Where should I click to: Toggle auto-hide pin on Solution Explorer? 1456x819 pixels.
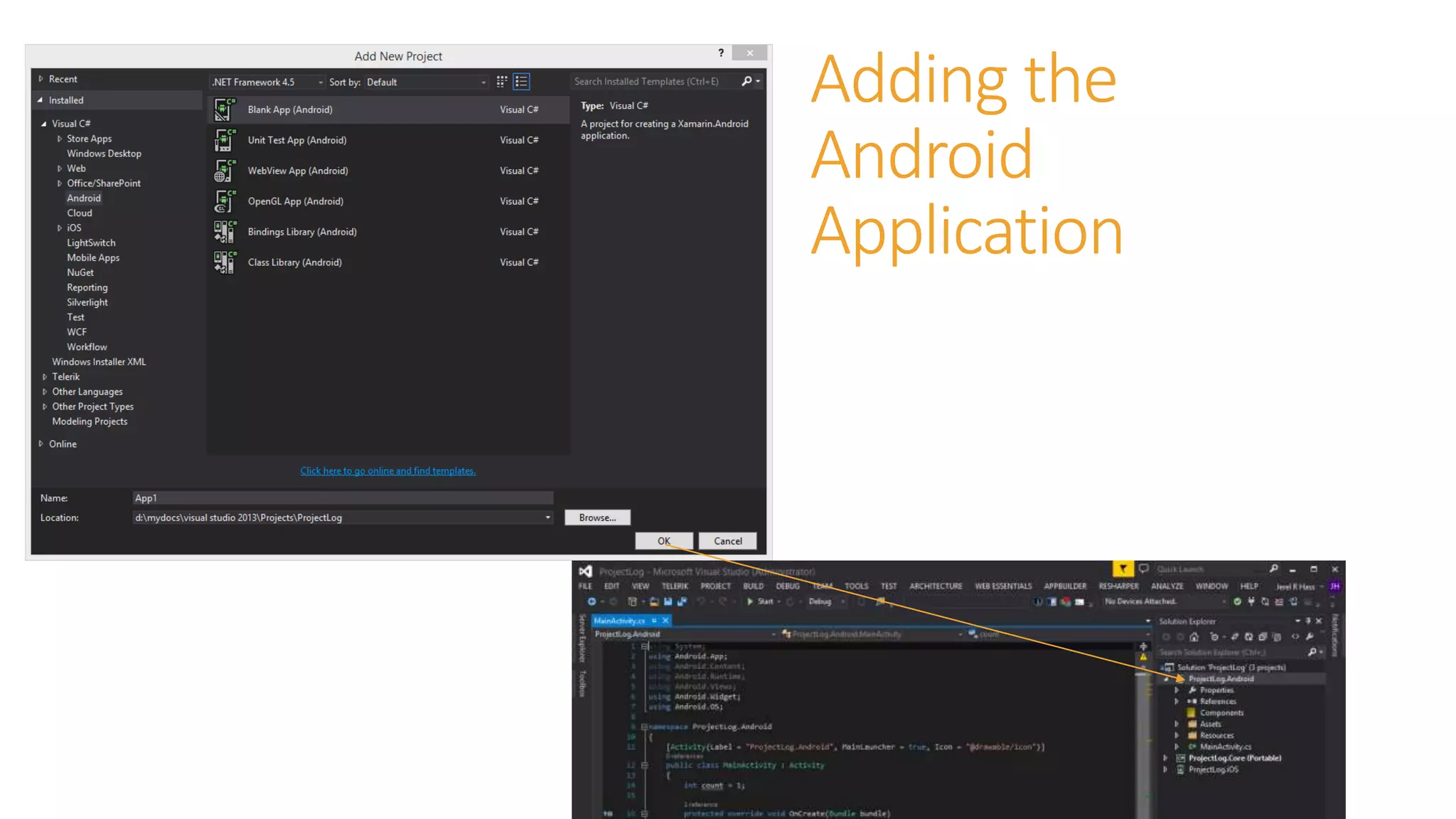[1308, 621]
